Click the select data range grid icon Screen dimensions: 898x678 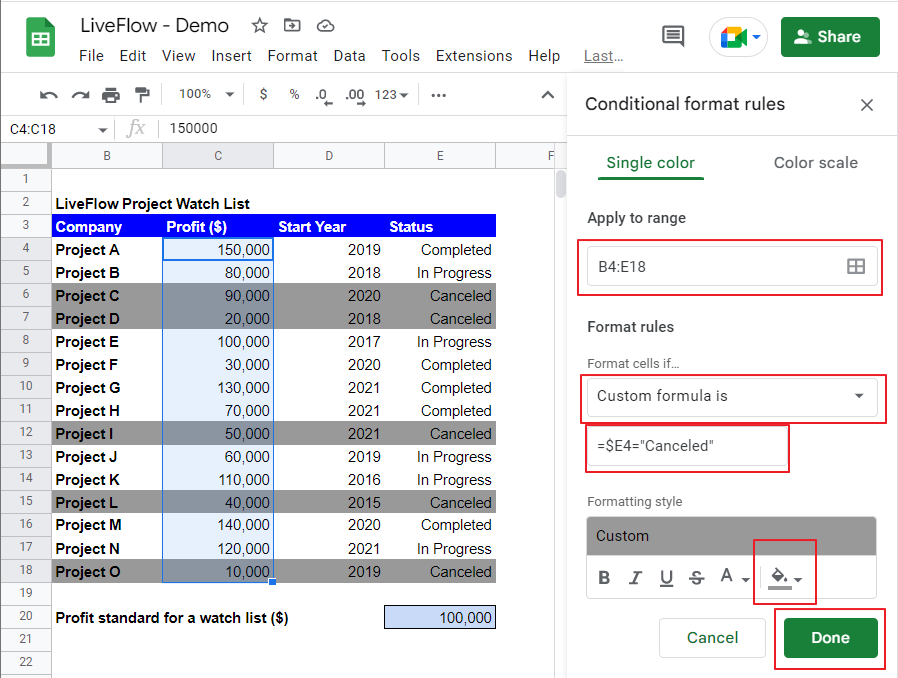click(x=856, y=266)
